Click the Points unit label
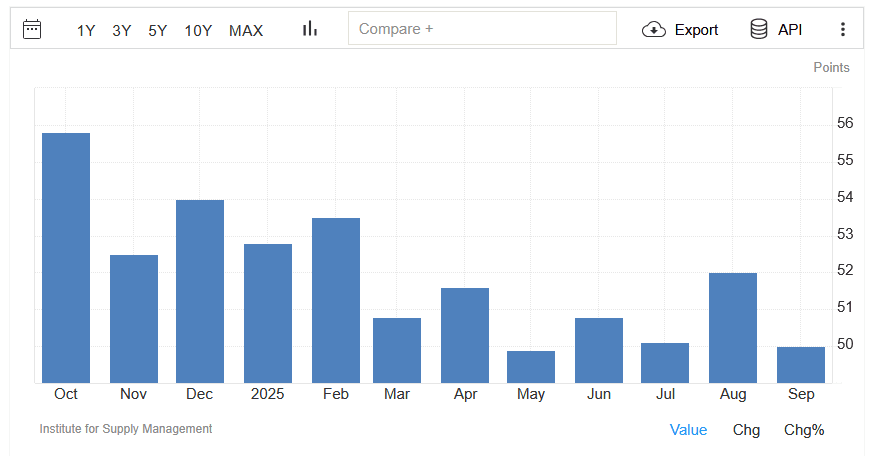 click(x=831, y=67)
